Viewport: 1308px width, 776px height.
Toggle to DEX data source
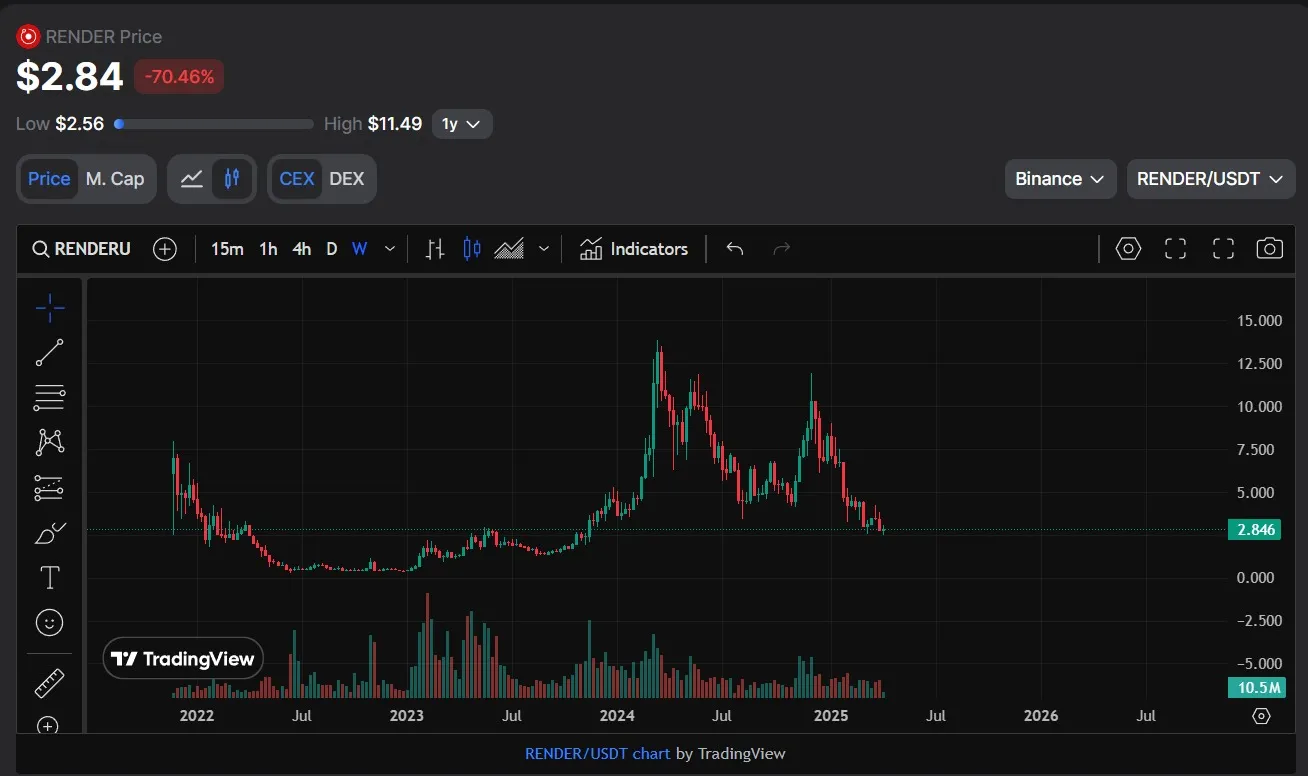click(x=347, y=179)
